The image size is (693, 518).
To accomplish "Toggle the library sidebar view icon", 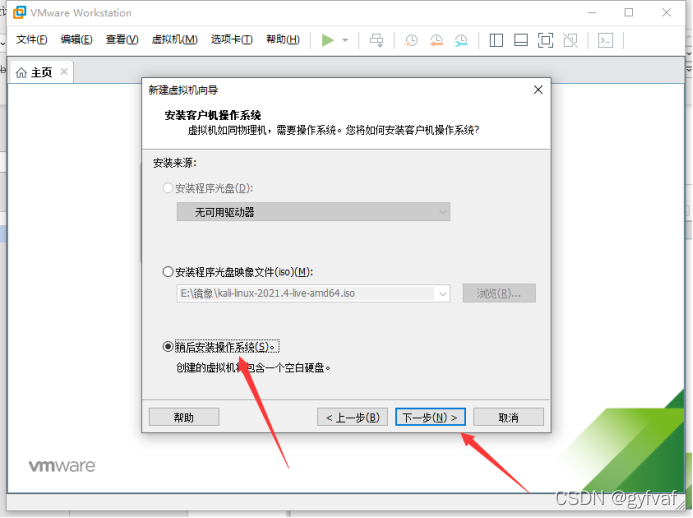I will pyautogui.click(x=496, y=40).
